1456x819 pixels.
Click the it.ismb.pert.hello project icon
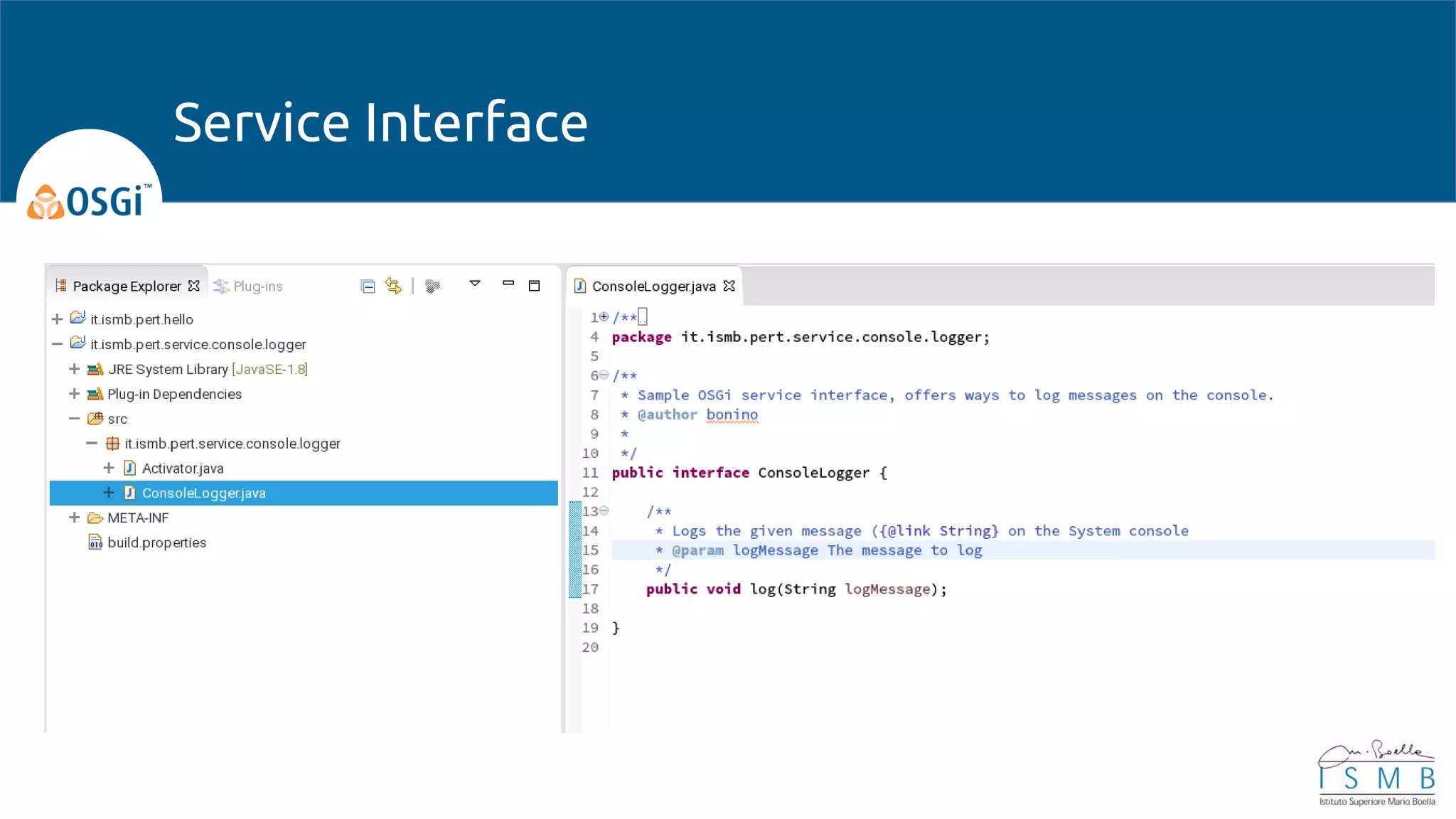click(x=78, y=318)
